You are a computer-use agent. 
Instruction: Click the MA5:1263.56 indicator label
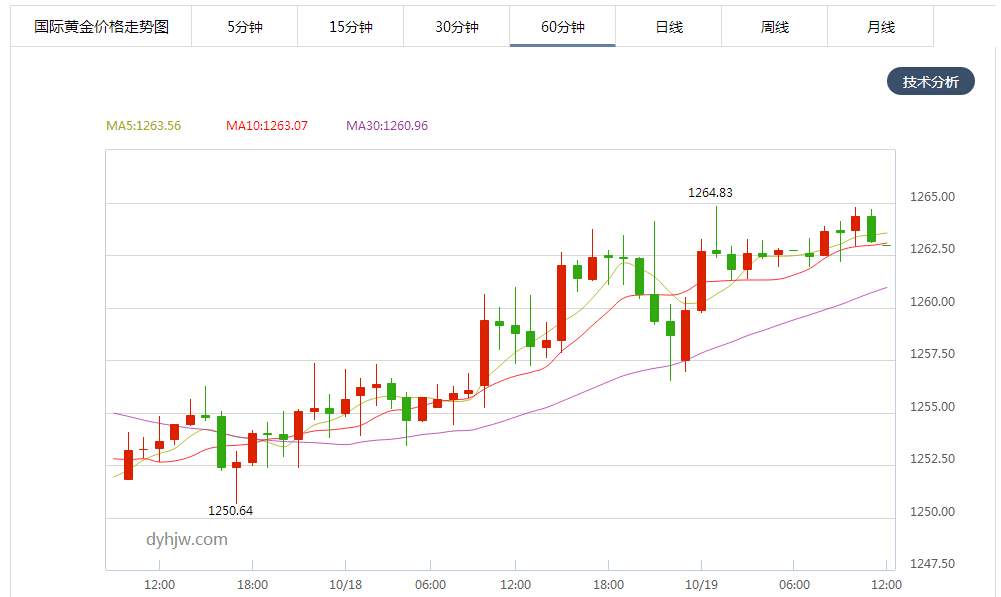[143, 126]
